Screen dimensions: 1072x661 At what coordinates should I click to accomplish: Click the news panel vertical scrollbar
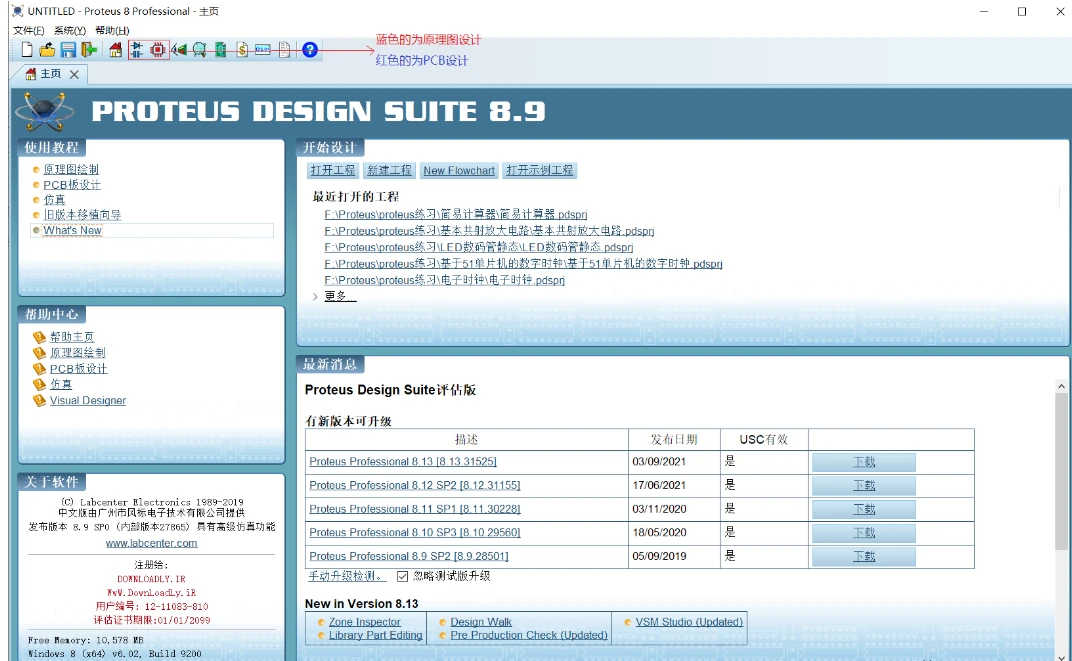pos(1061,470)
